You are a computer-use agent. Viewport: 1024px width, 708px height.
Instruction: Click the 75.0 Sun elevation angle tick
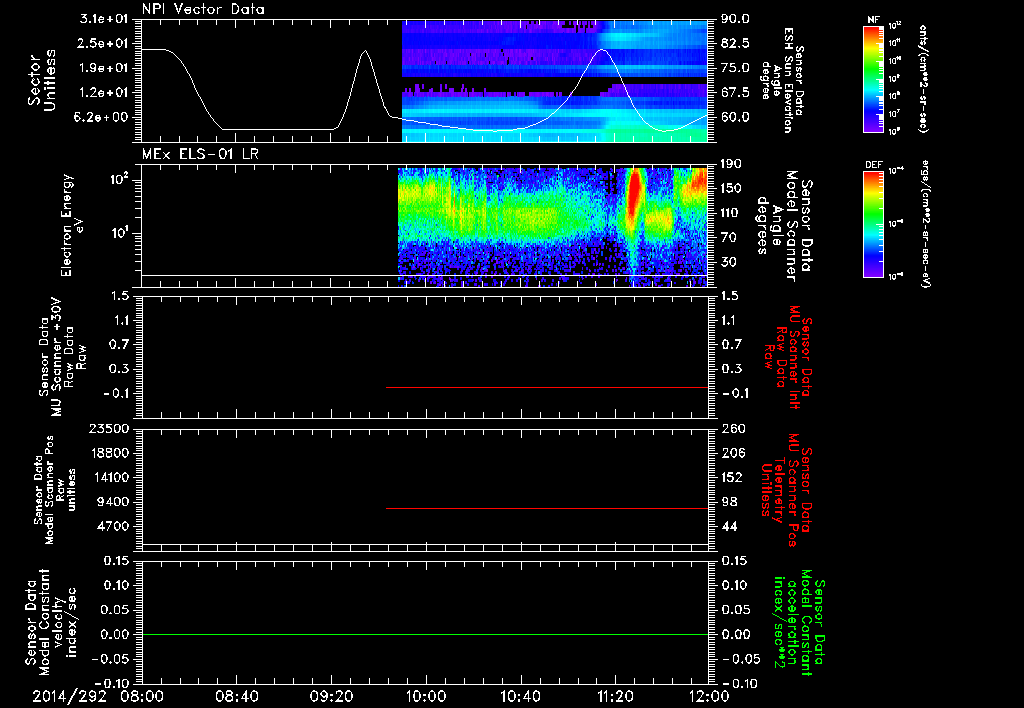(x=735, y=68)
